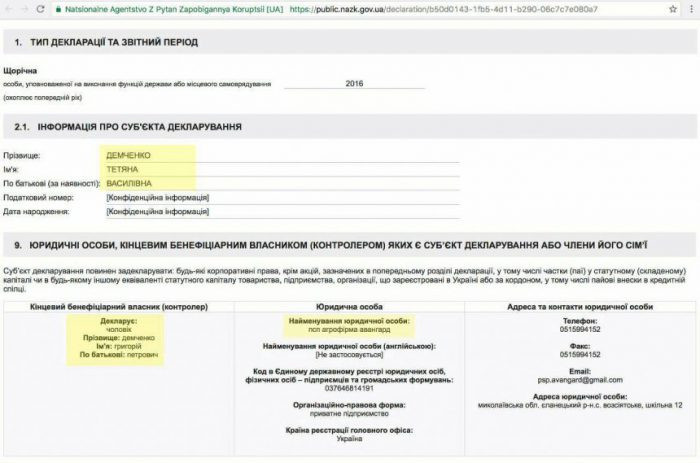The image size is (700, 463).
Task: Click the browser forward arrow
Action: tap(24, 9)
